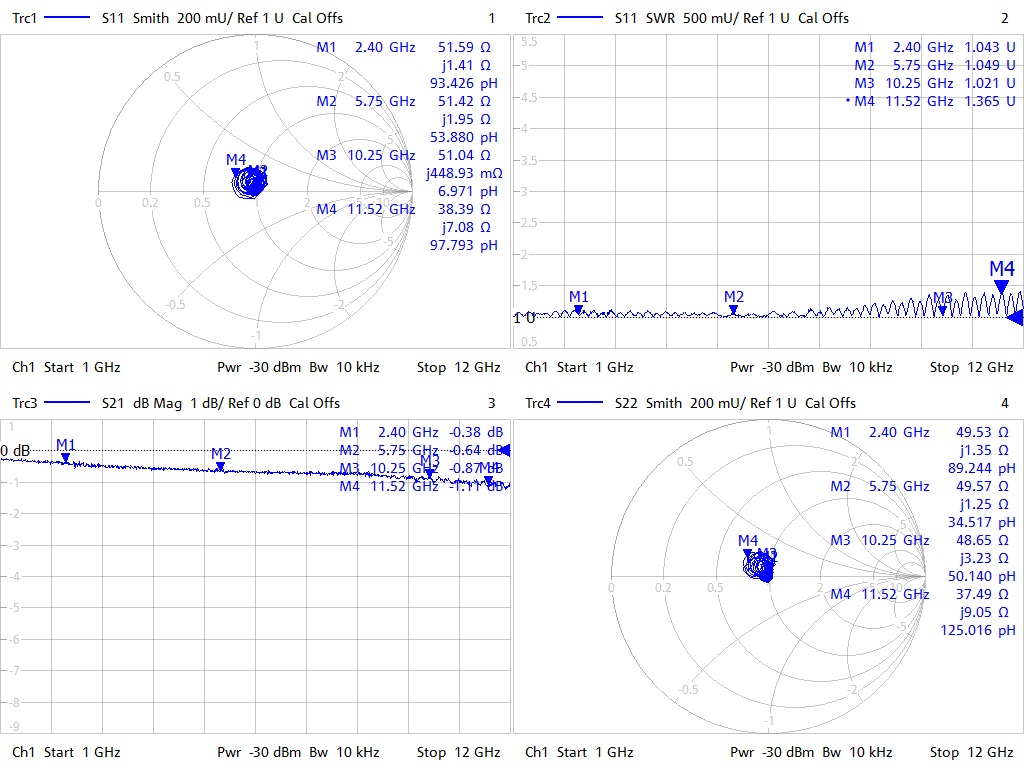Click the 'j448.93 mΩ' reactance value
The image size is (1024, 768).
click(464, 173)
